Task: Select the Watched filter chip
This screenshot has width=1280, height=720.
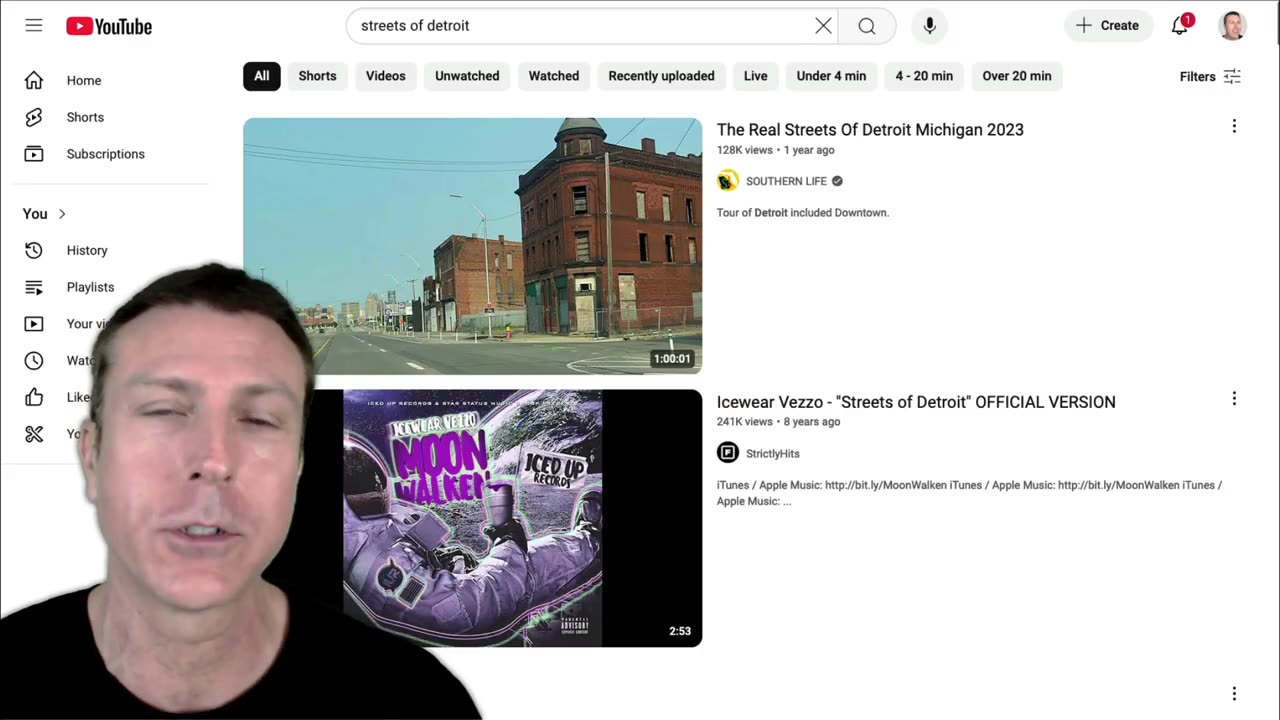Action: 554,76
